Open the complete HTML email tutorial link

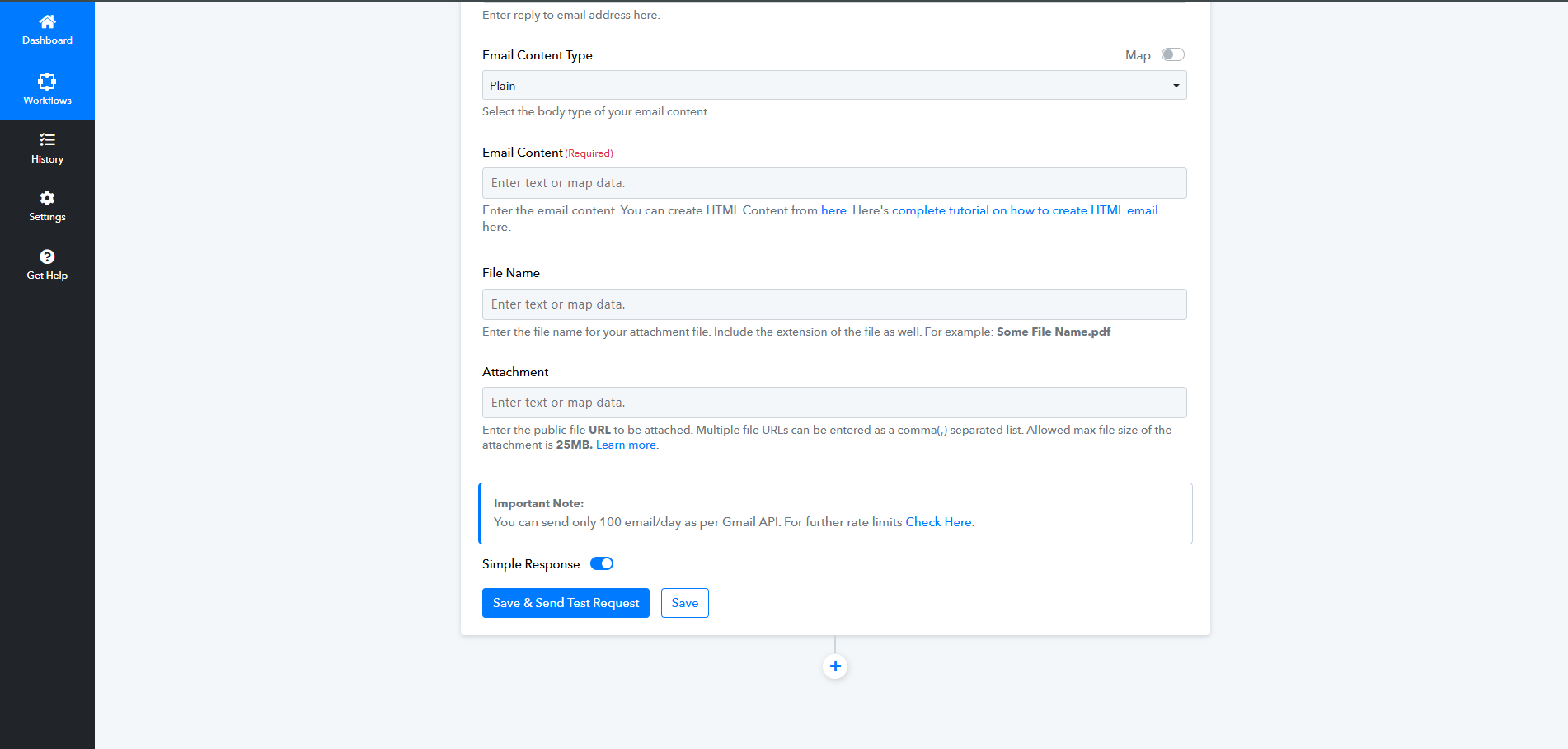tap(1024, 210)
